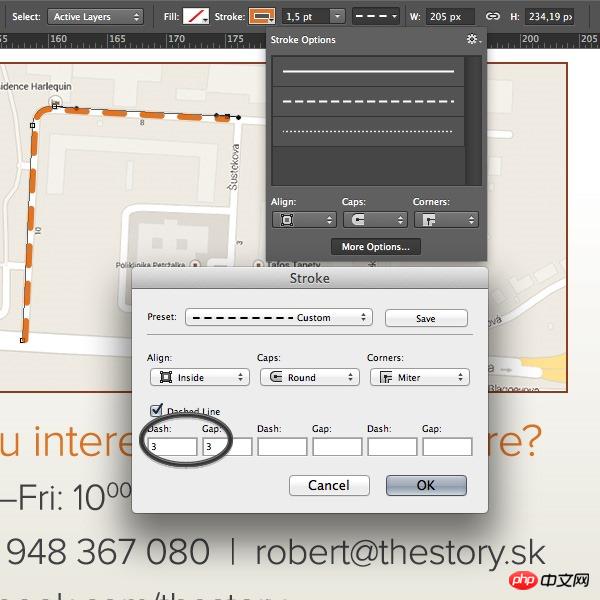Click the second Gap input field
This screenshot has height=600, width=600.
coord(337,447)
